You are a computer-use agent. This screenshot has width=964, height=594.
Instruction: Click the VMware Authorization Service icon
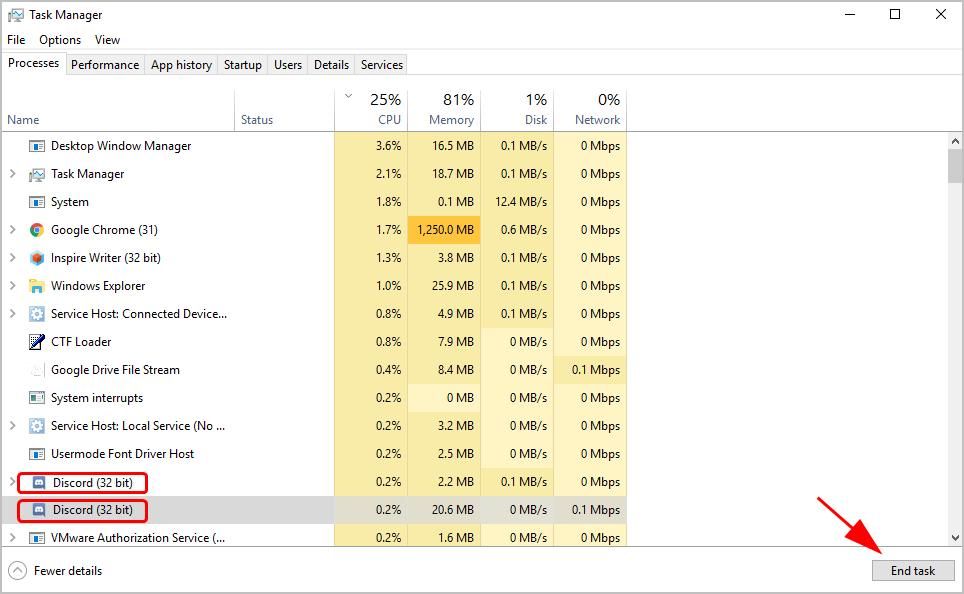tap(37, 538)
